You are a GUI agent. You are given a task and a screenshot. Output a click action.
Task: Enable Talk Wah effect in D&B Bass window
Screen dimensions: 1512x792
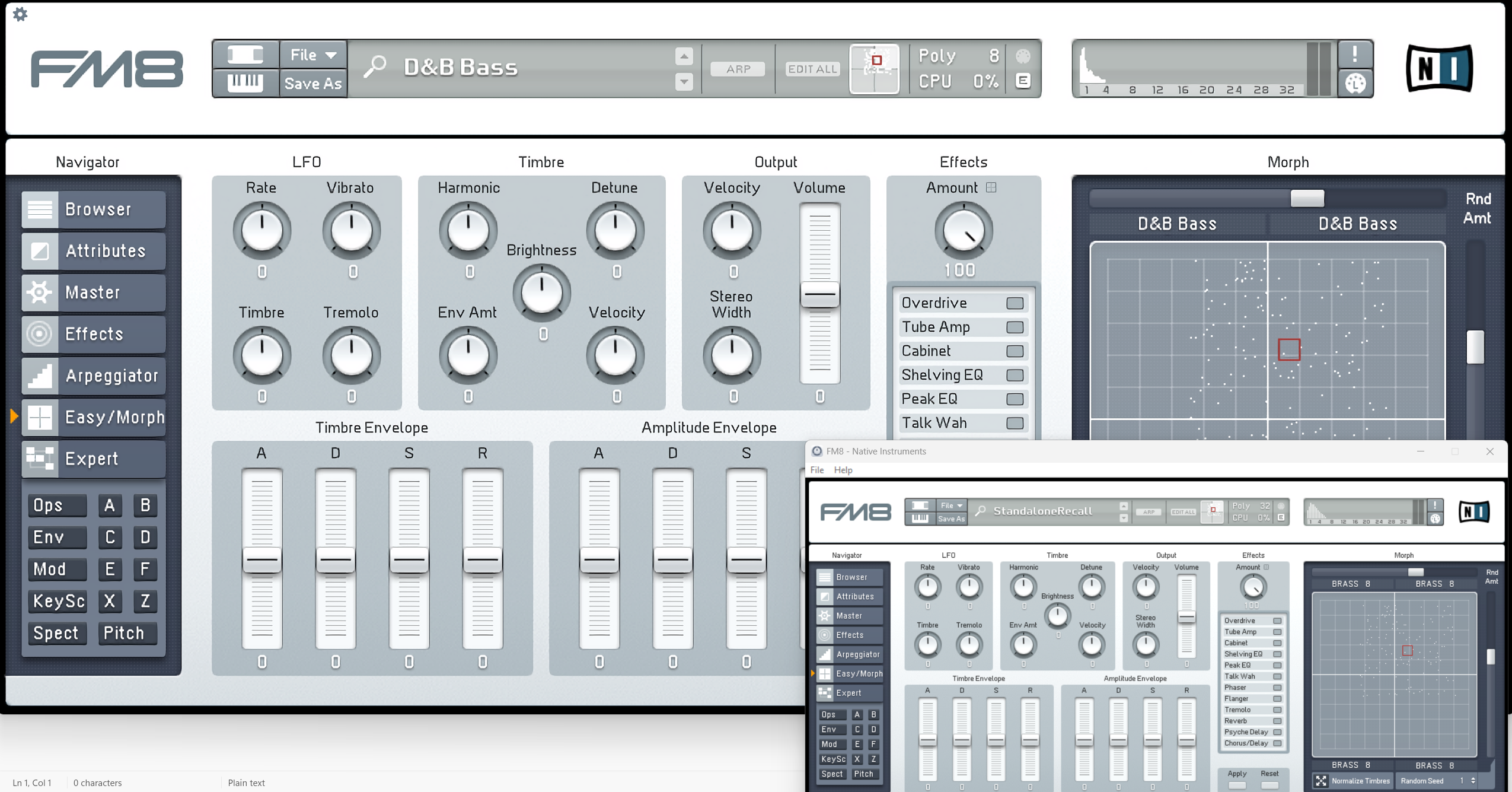click(1015, 423)
